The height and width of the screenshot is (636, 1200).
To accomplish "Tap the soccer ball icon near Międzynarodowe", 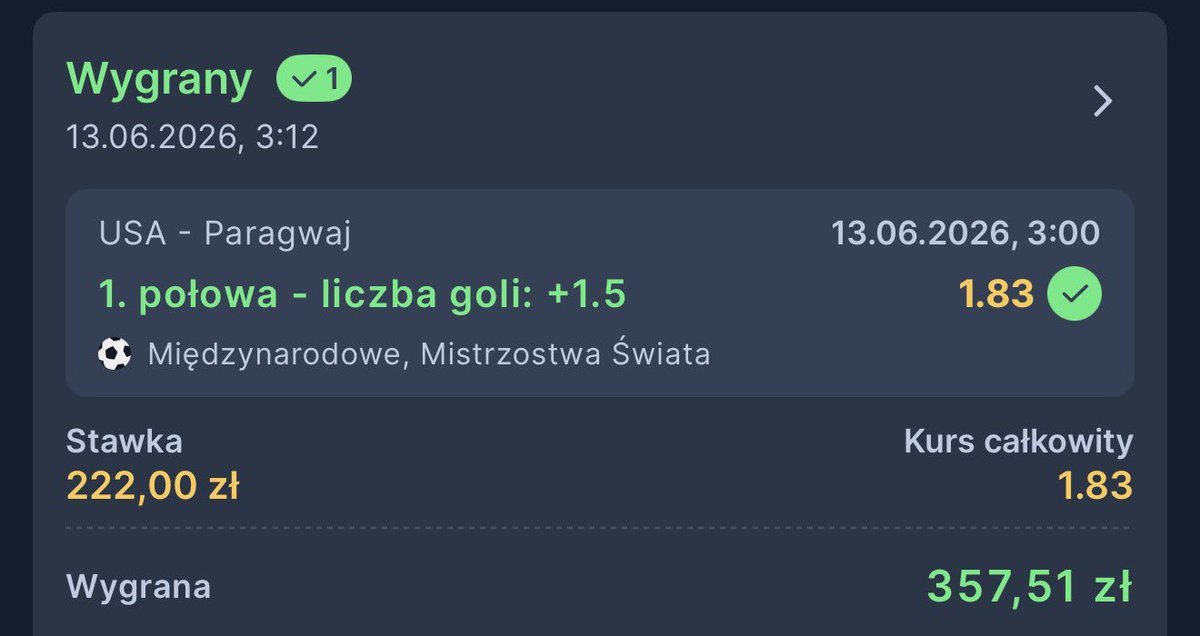I will [115, 354].
